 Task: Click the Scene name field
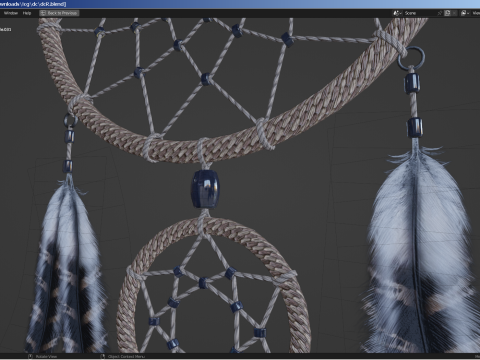[x=419, y=13]
